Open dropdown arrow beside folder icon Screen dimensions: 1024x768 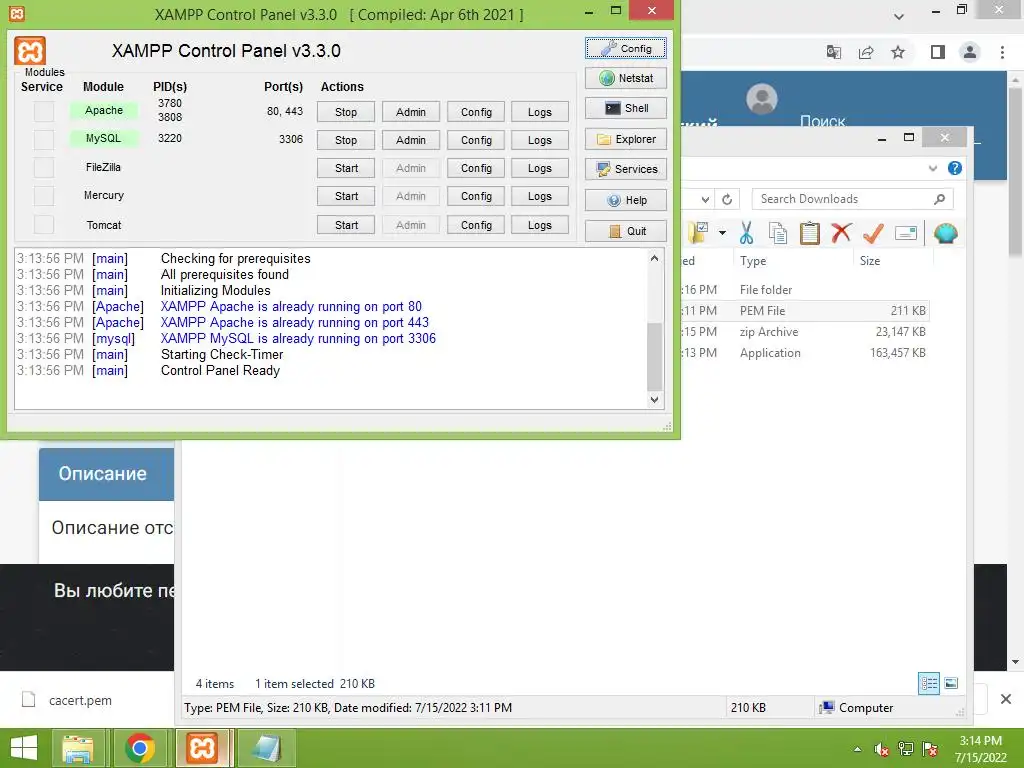(x=722, y=232)
